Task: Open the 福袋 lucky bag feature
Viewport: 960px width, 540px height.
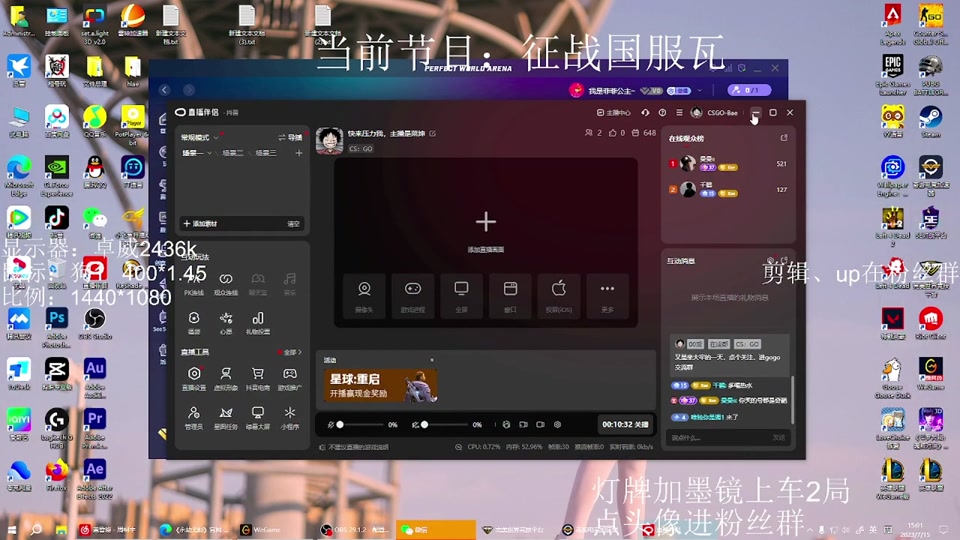Action: 193,323
